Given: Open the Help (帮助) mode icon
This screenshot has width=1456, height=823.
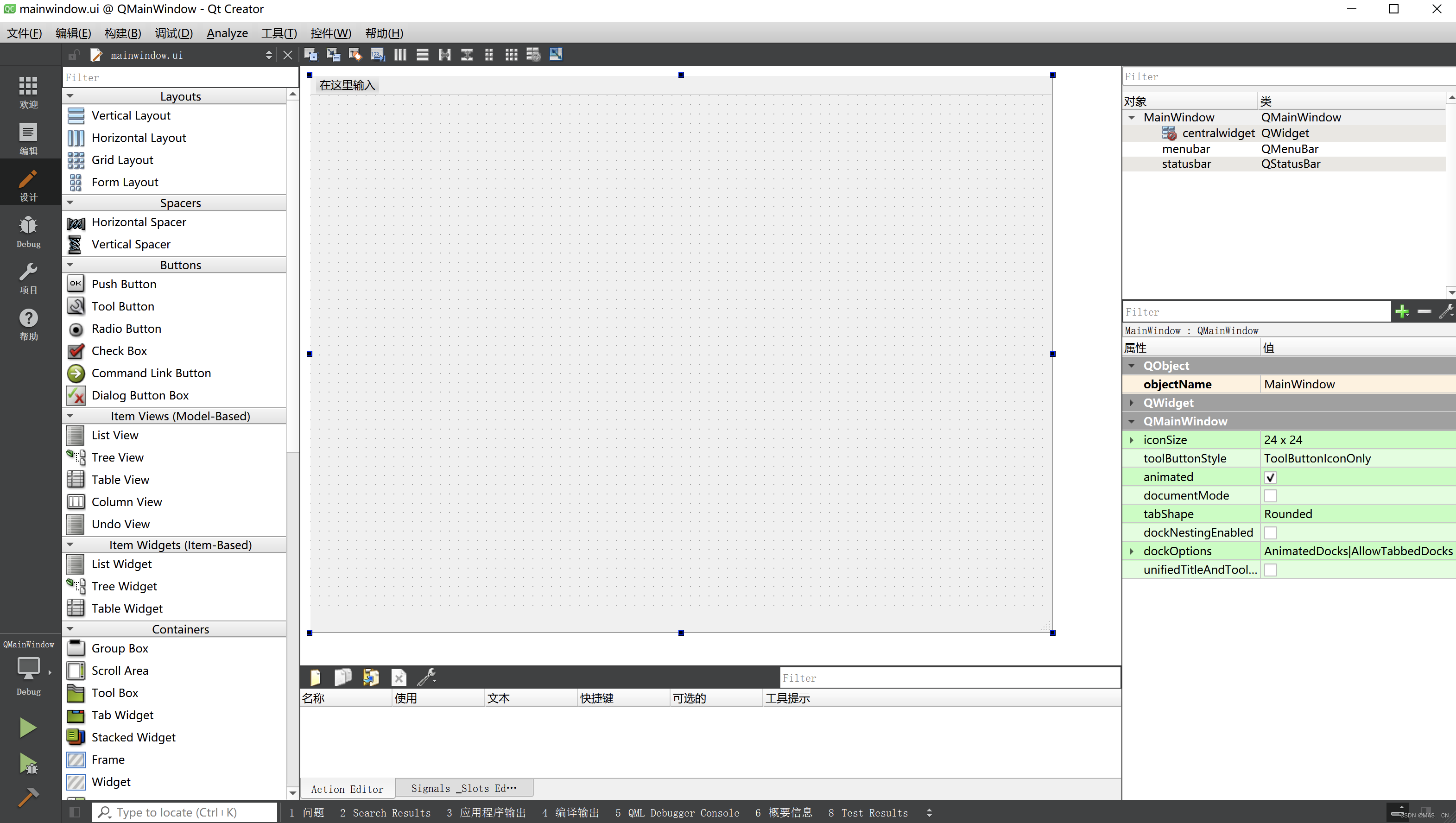Looking at the screenshot, I should pyautogui.click(x=28, y=324).
